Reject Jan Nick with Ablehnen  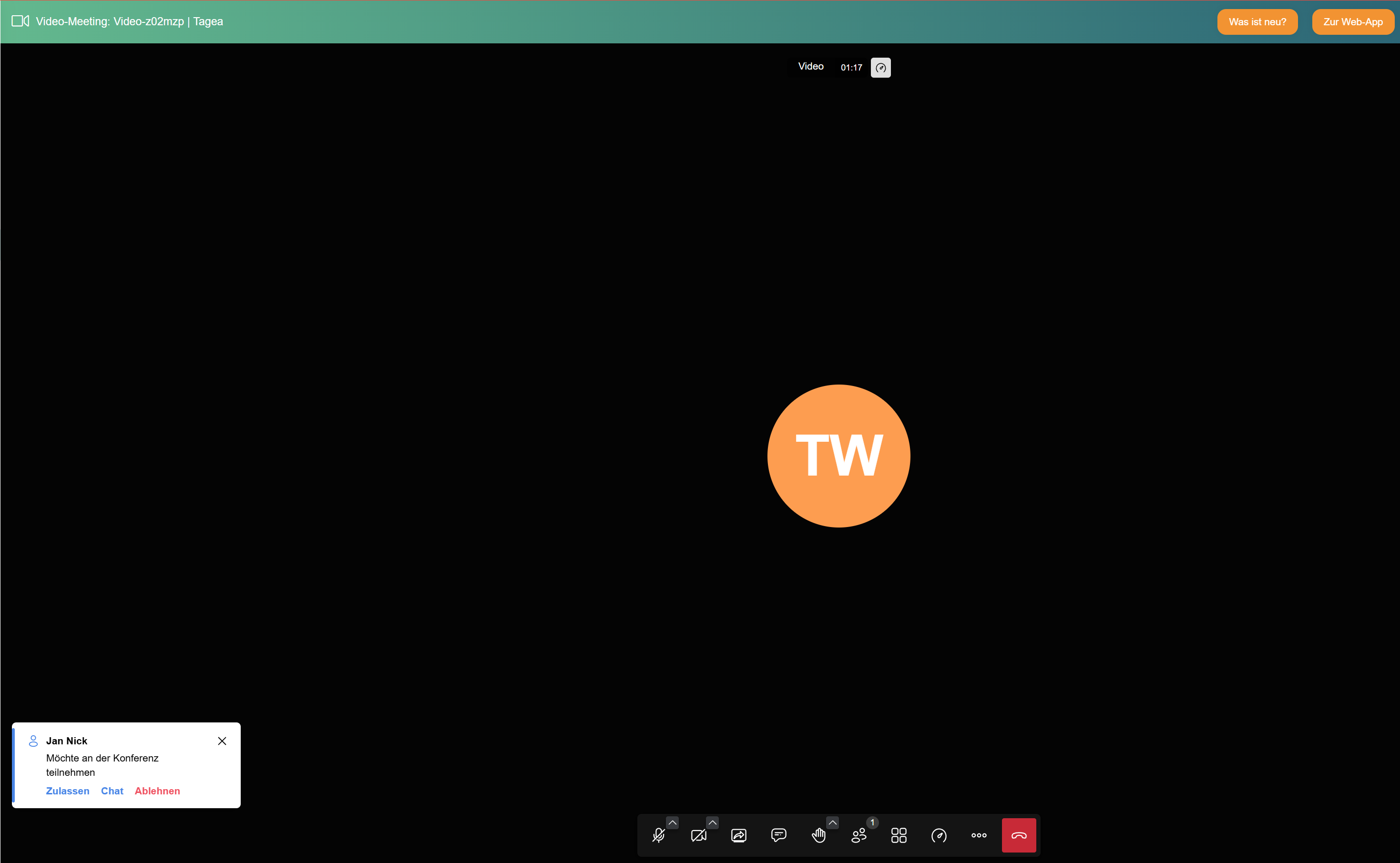[x=157, y=791]
